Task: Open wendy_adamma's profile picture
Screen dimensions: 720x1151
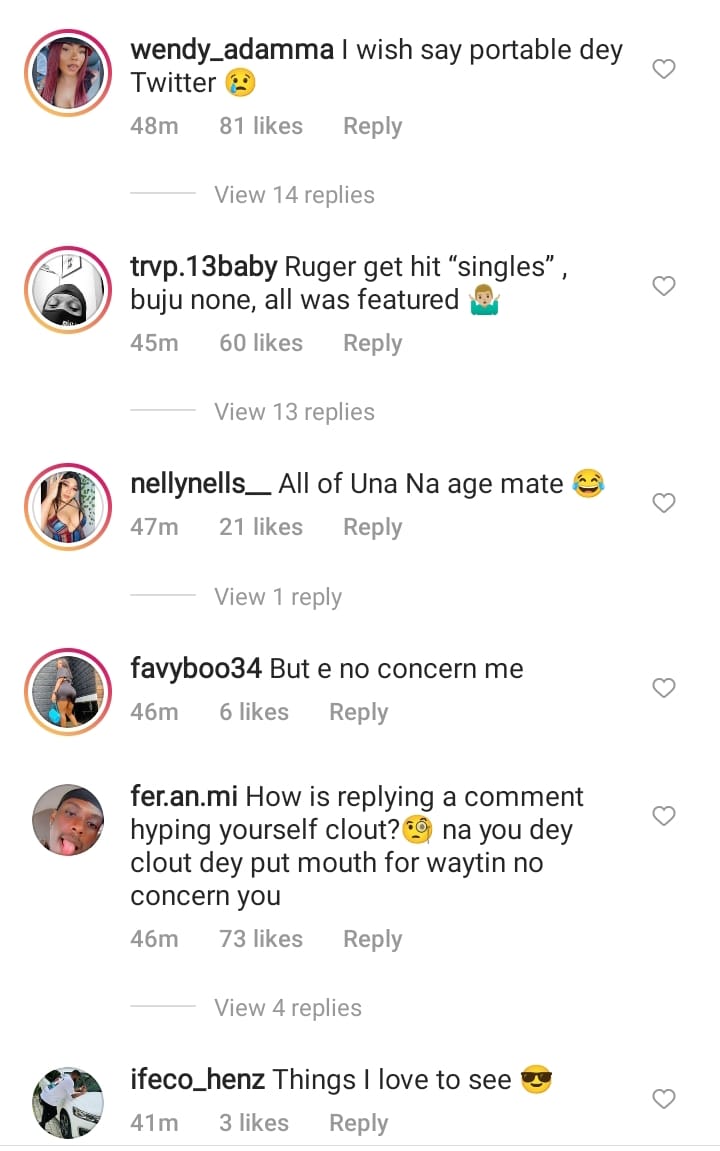Action: [x=68, y=70]
